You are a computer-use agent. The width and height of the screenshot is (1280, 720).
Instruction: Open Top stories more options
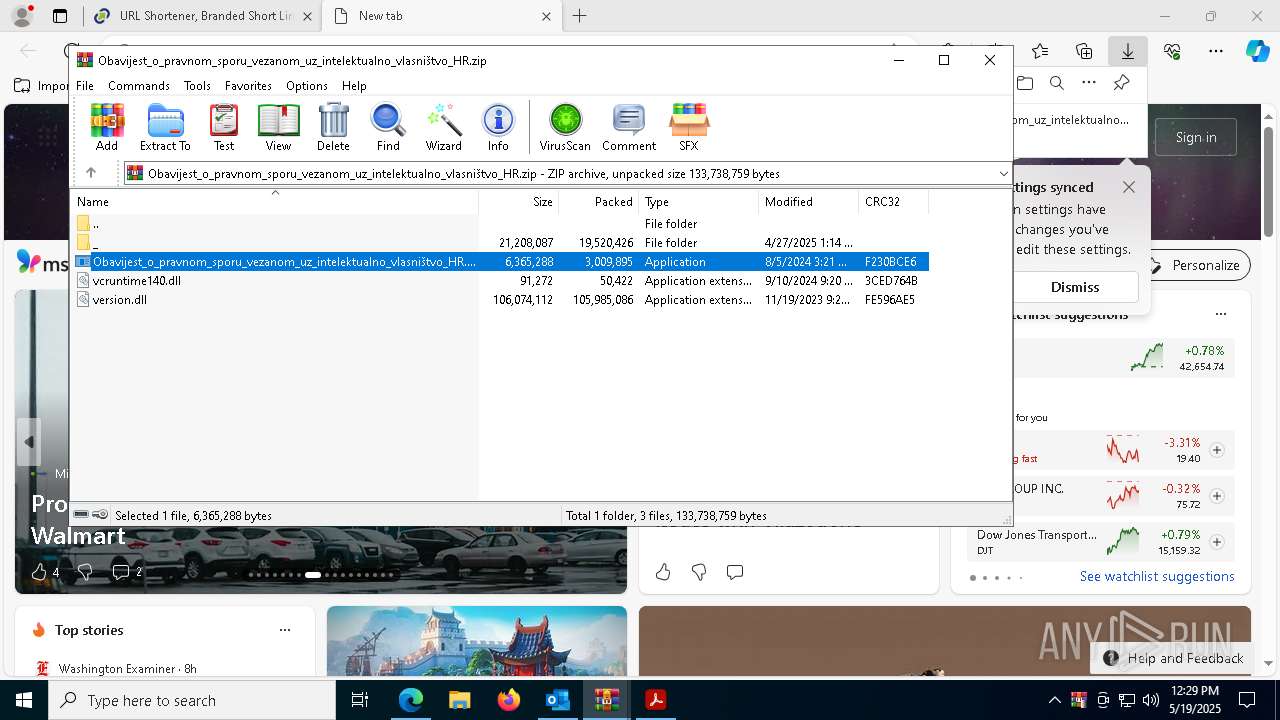click(285, 630)
